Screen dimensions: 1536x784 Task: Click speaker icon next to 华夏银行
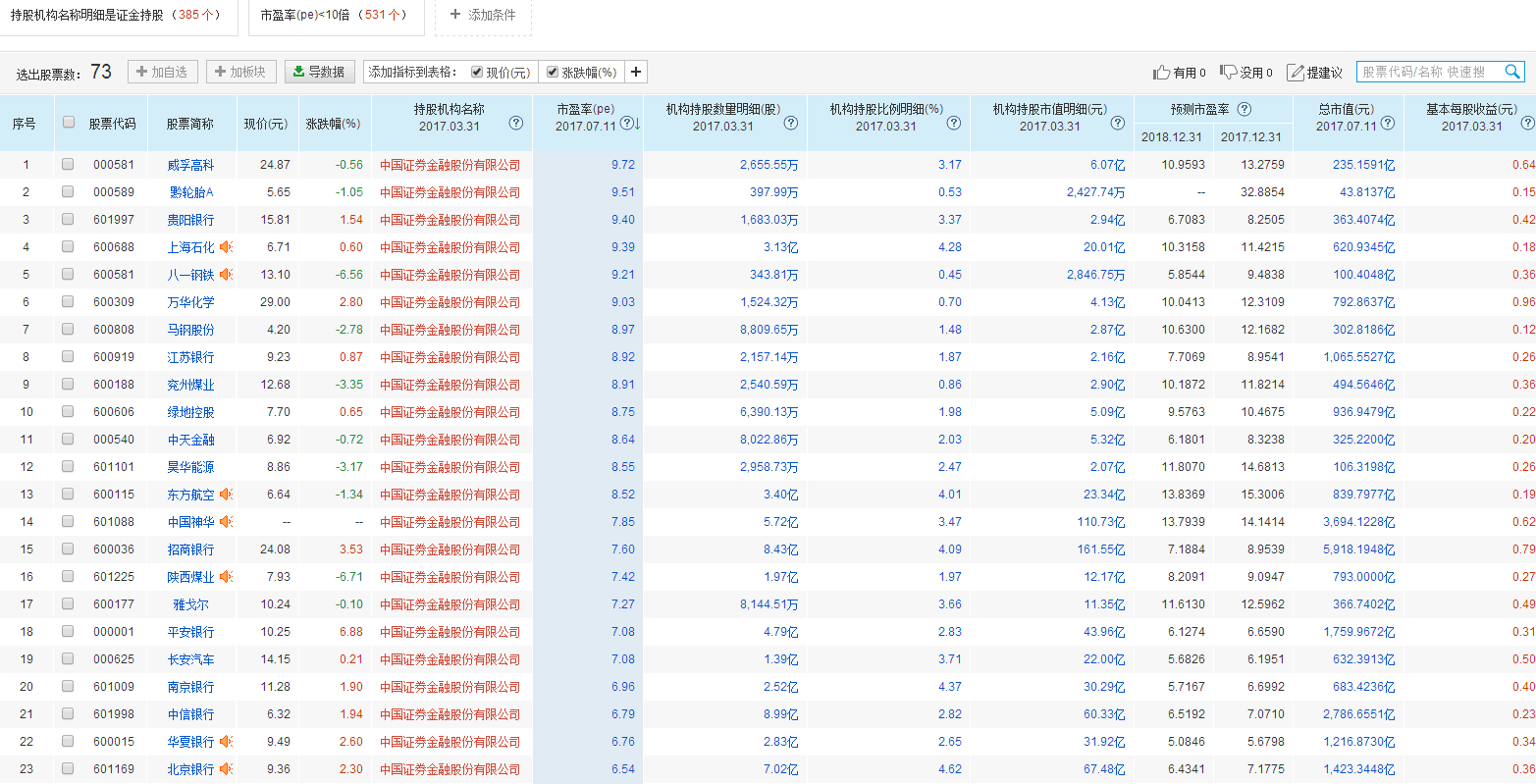coord(227,742)
